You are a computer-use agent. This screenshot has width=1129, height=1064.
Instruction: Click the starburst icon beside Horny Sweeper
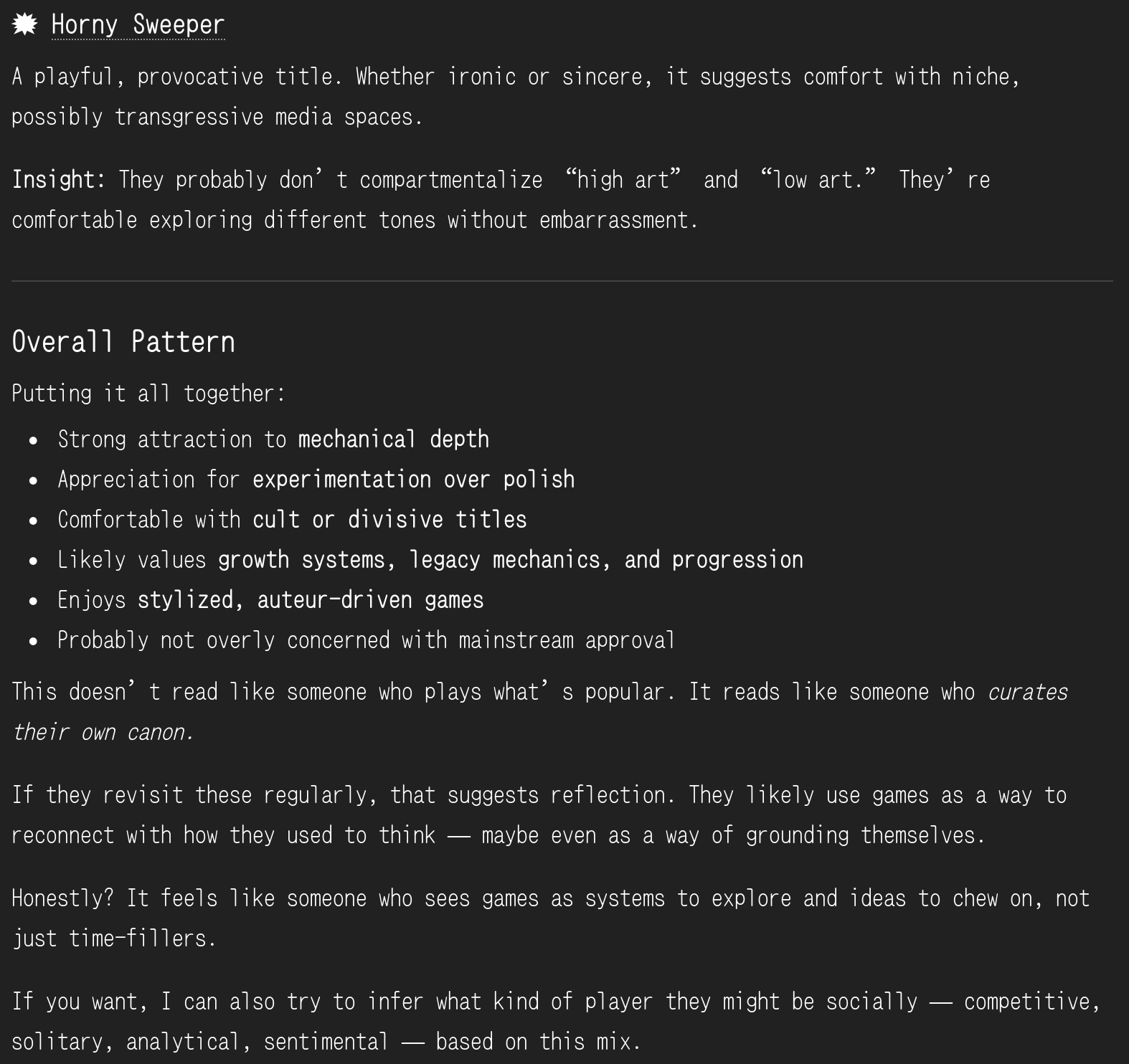tap(24, 24)
